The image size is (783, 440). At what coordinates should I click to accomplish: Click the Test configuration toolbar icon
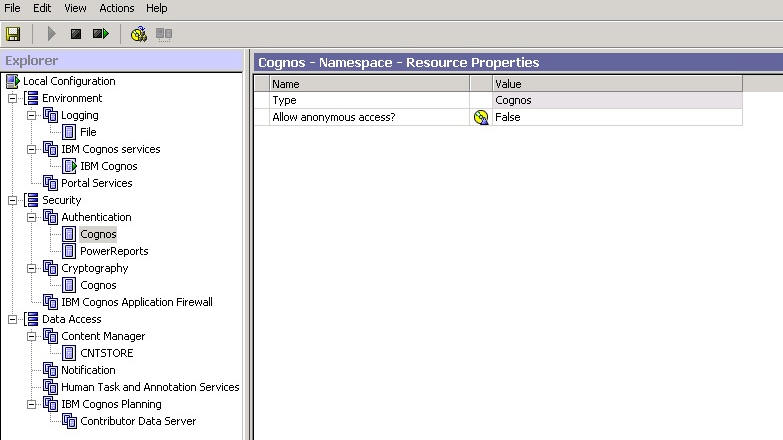point(139,34)
